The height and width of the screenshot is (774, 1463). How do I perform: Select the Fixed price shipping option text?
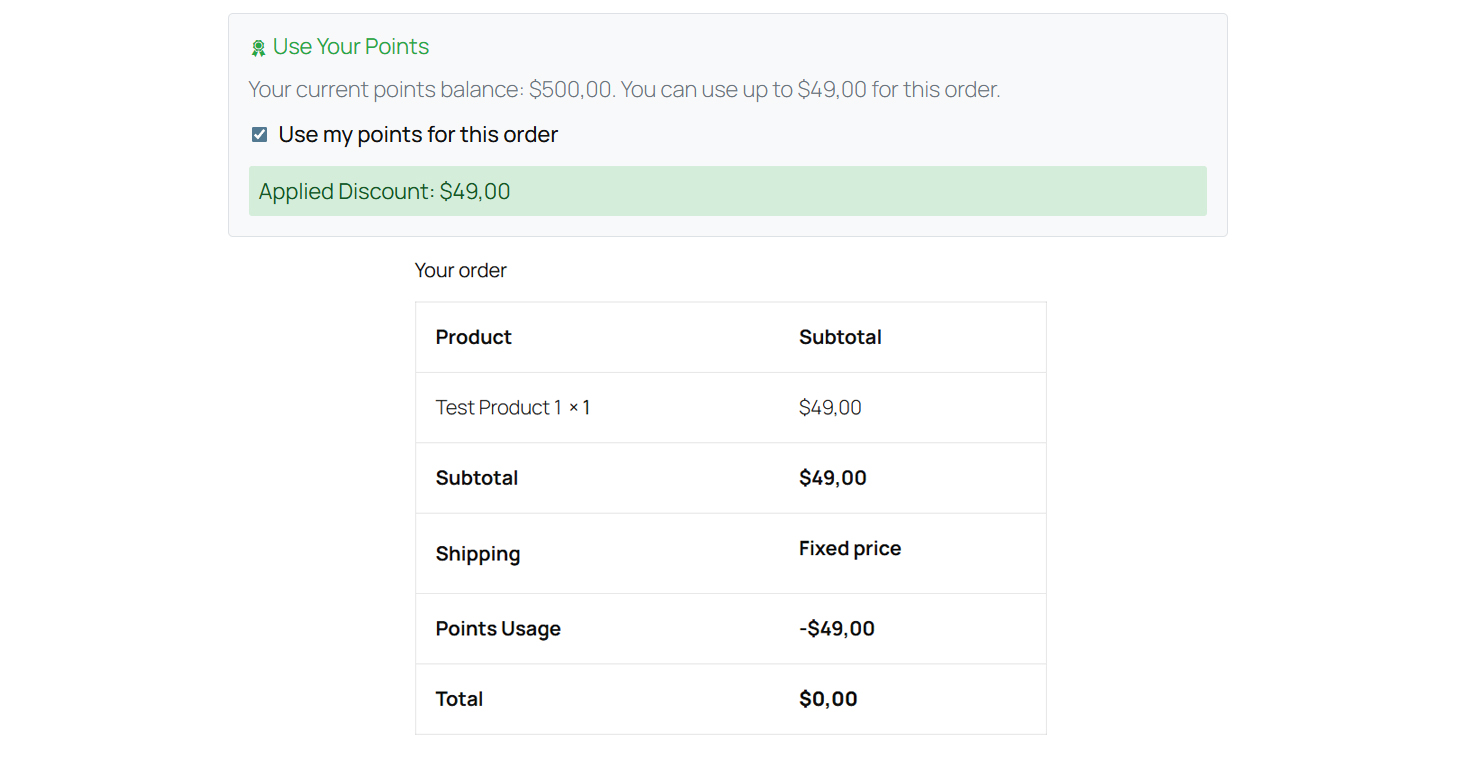coord(850,548)
